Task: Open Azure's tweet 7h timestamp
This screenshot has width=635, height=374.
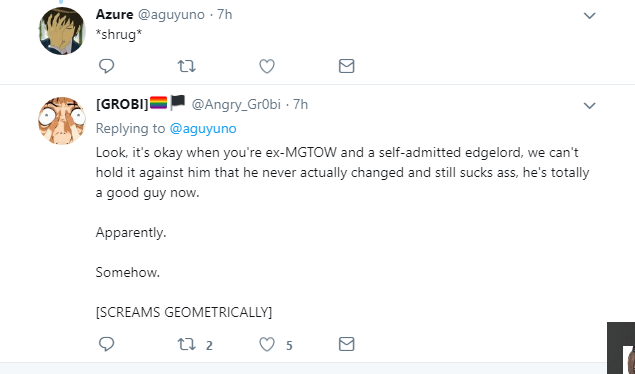Action: coord(225,15)
